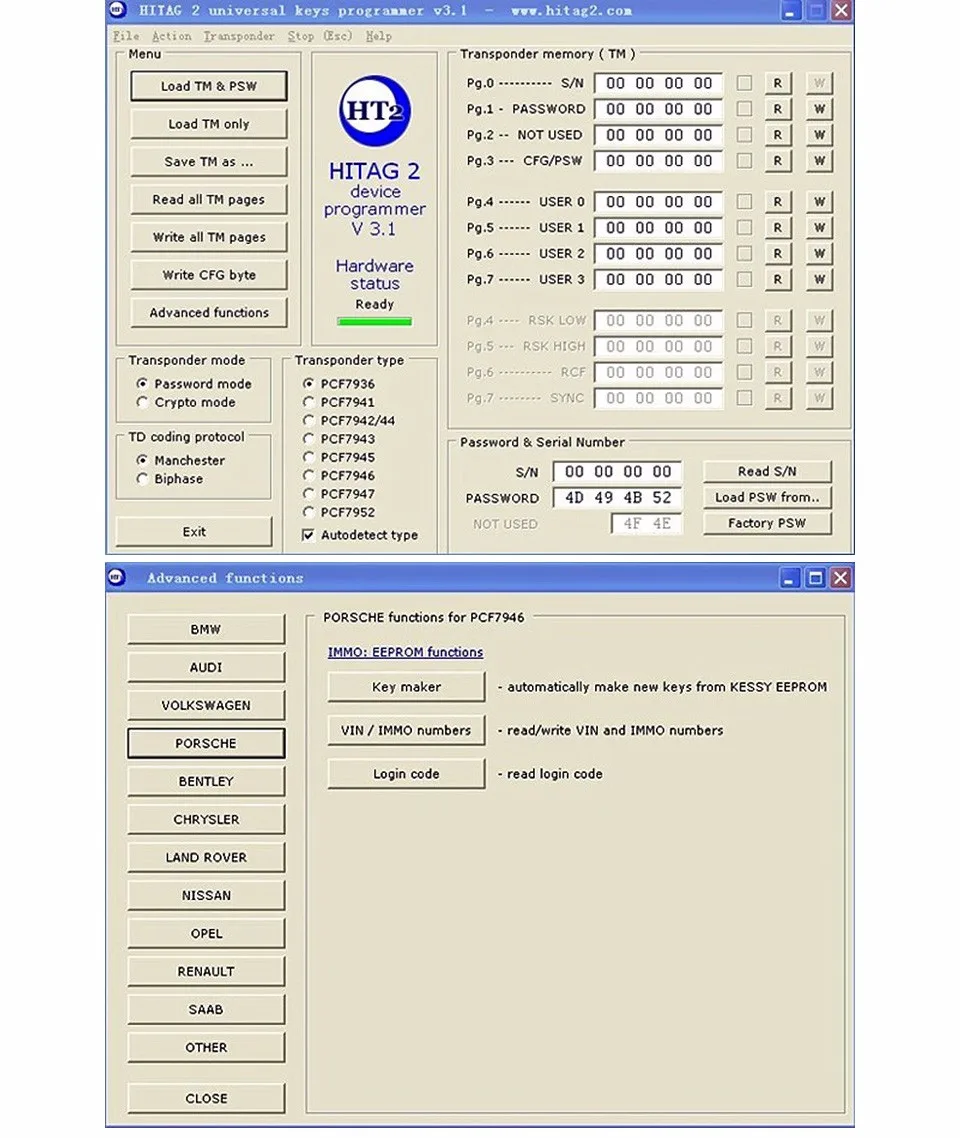
Task: Click the HITAG 2 title bar app icon
Action: click(x=118, y=10)
